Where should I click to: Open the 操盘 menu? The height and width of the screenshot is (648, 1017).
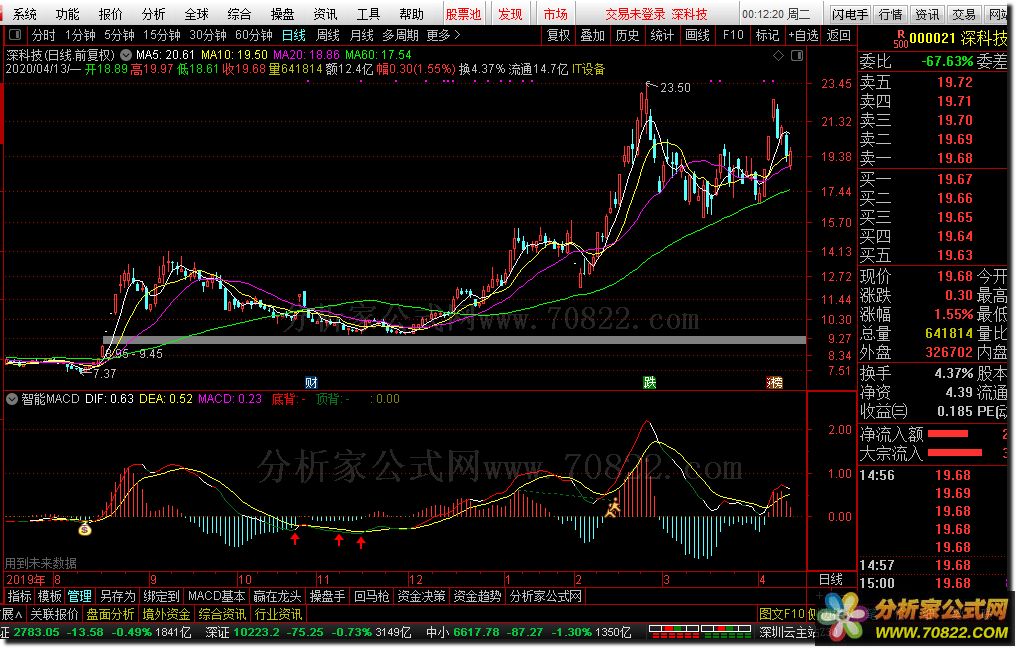coord(282,14)
